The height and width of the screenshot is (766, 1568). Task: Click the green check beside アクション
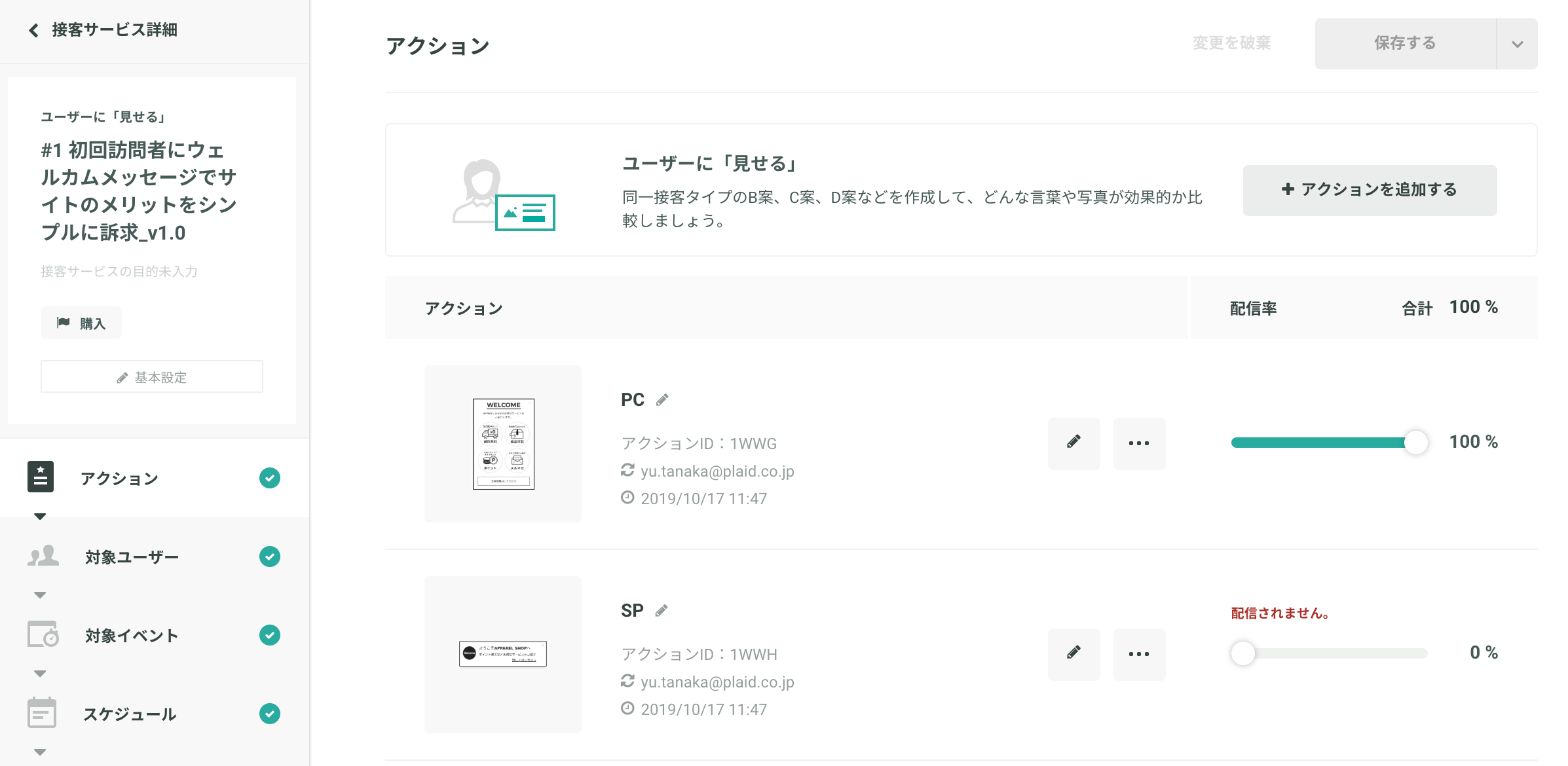[270, 479]
